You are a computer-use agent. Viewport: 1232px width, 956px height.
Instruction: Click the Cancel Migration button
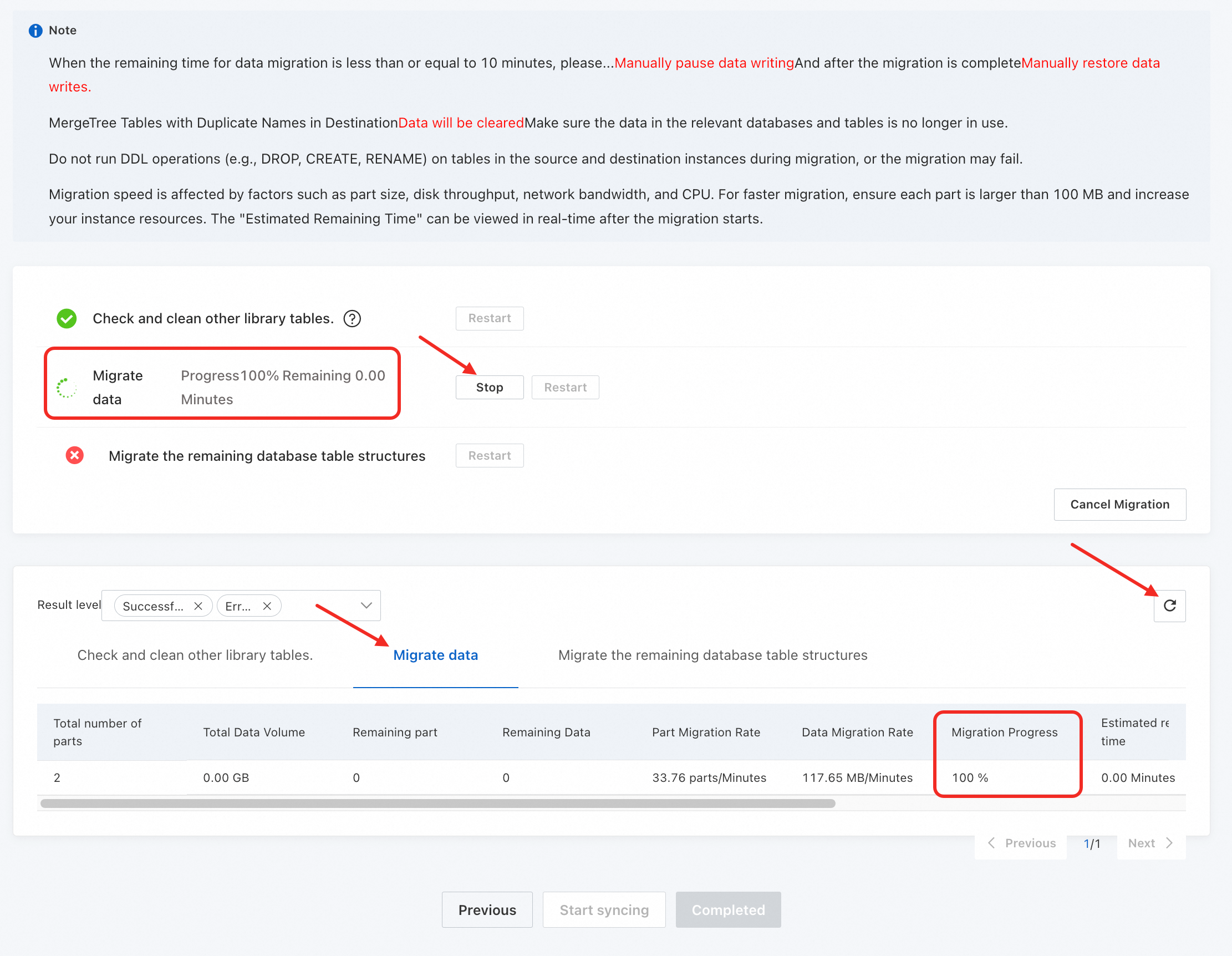1119,505
